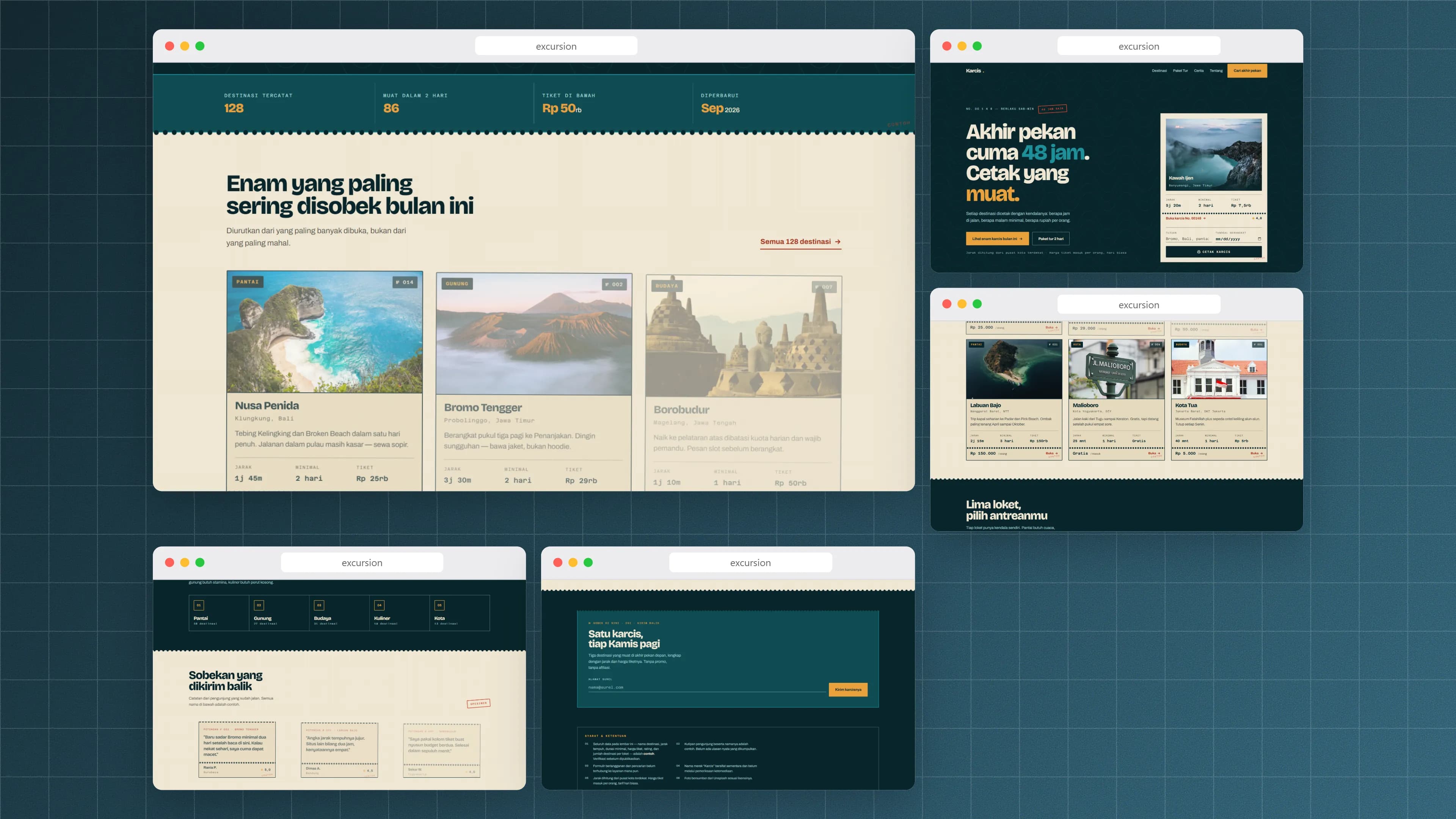Open the Destinasi nav item
This screenshot has height=819, width=1456.
pos(1159,71)
